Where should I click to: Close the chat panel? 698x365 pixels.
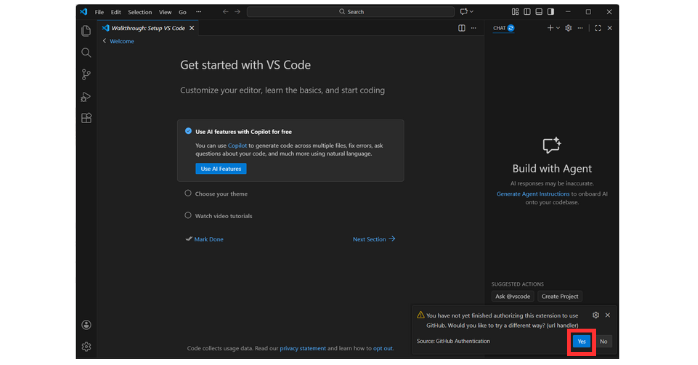[610, 28]
